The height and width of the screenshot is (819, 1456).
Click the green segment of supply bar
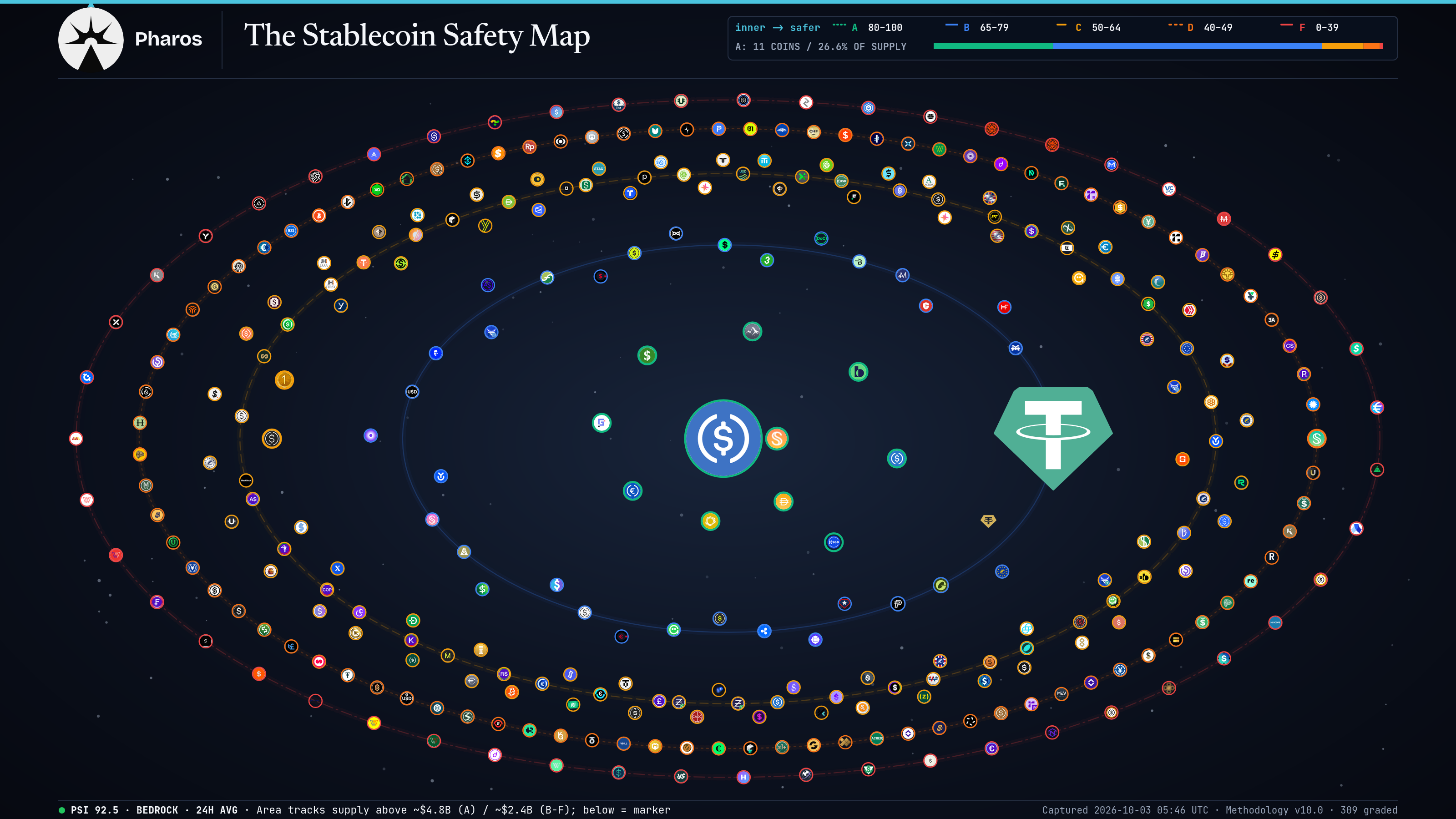point(993,46)
